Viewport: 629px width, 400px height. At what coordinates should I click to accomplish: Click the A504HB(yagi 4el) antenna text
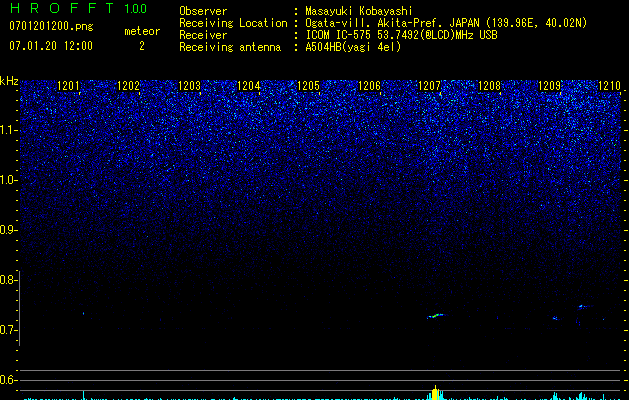353,47
